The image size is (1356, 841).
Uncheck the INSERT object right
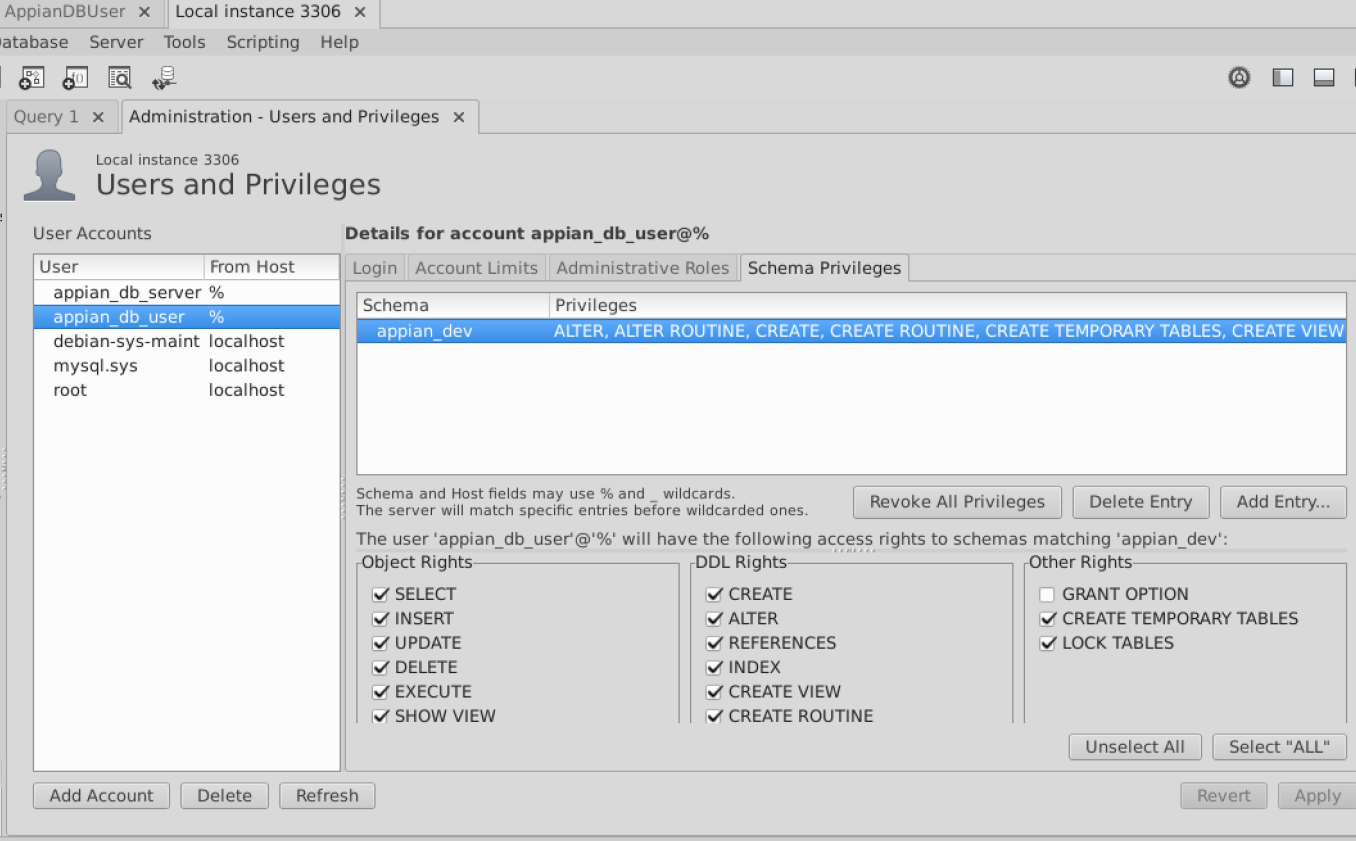[x=380, y=619]
